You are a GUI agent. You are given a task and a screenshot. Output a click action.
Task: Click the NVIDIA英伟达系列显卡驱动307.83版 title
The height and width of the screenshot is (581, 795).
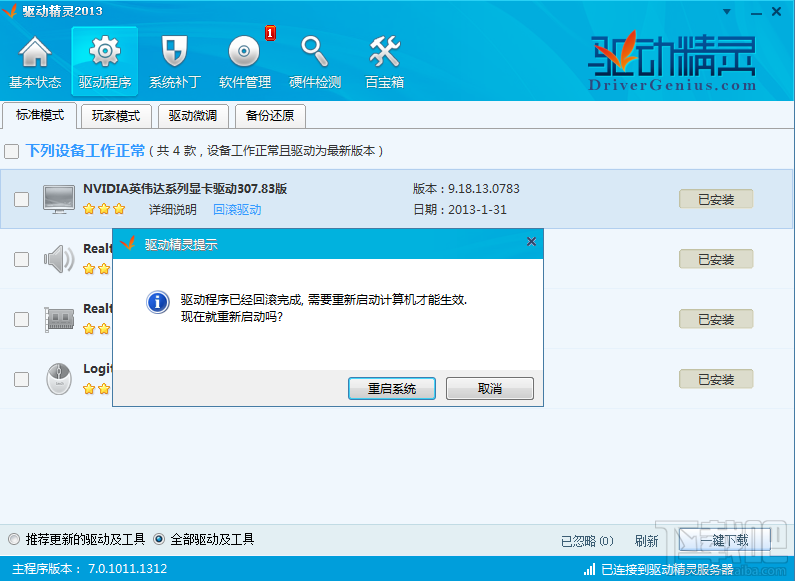[x=185, y=189]
